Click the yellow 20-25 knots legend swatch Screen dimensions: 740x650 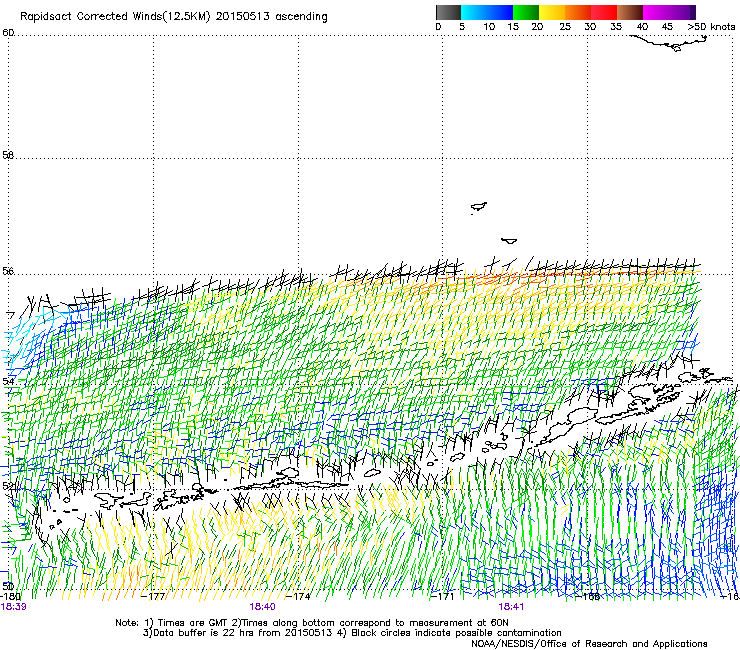[x=552, y=12]
